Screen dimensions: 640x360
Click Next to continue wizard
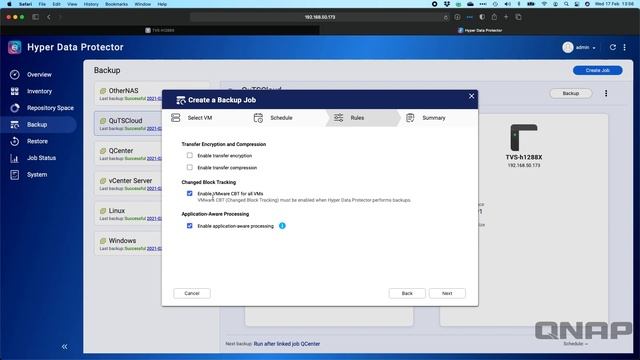(x=447, y=293)
